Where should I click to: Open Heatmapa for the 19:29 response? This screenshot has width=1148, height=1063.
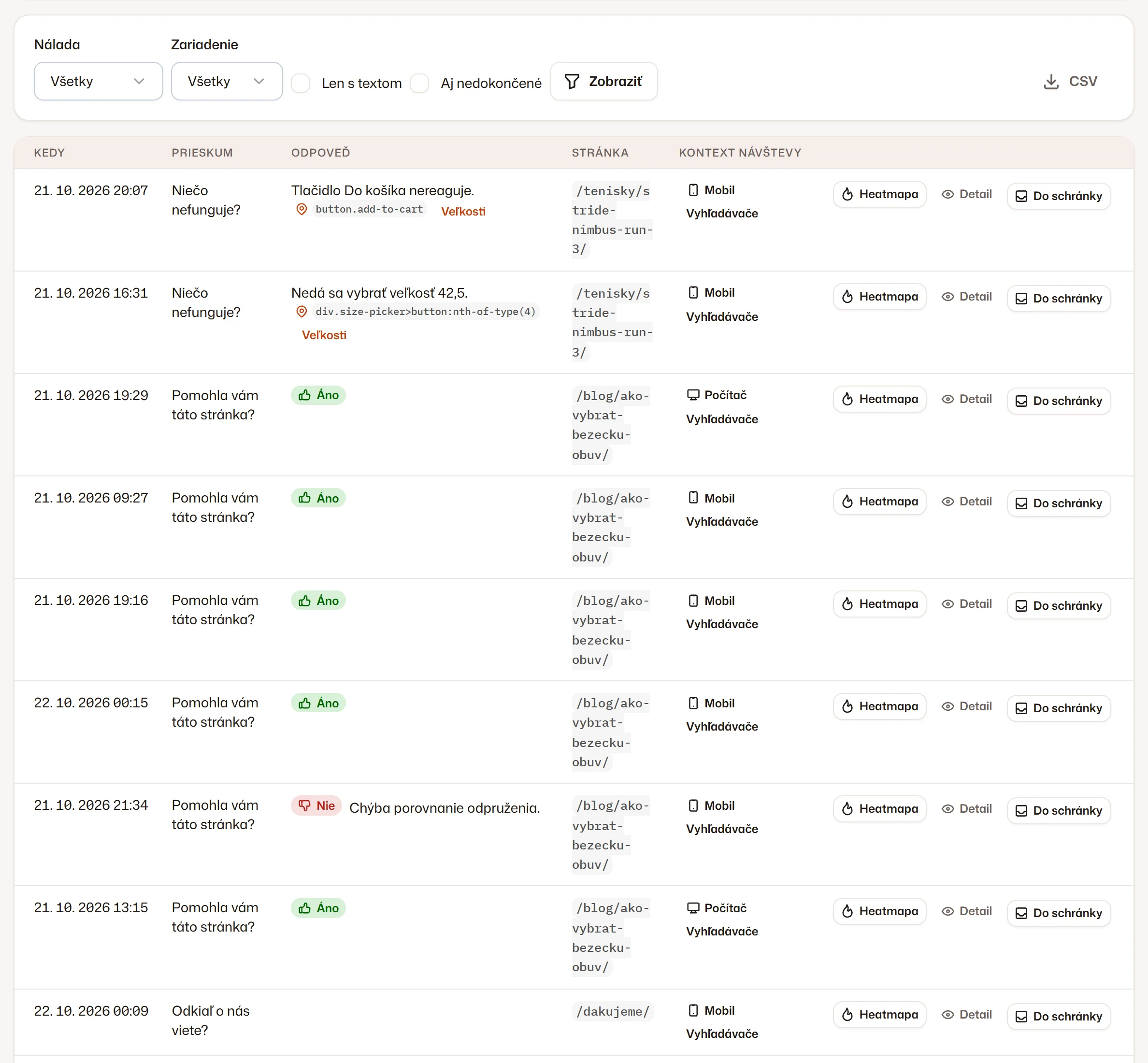point(879,399)
